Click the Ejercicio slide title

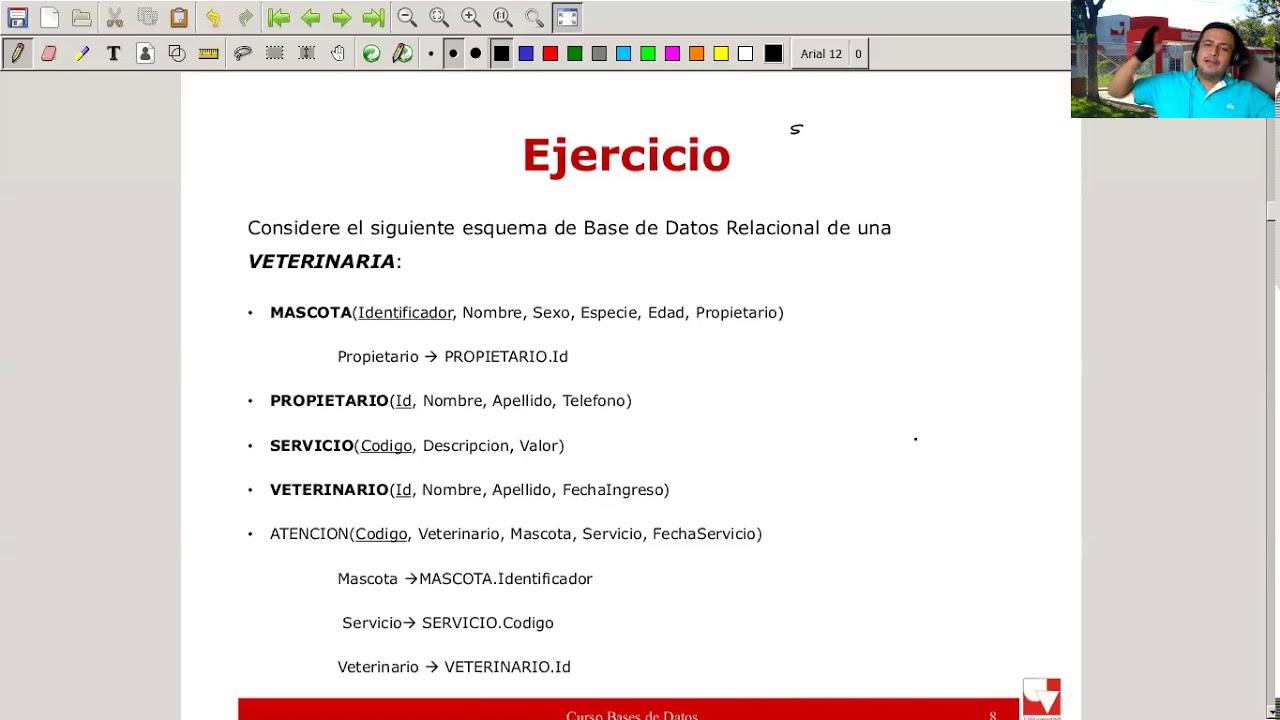(x=626, y=156)
